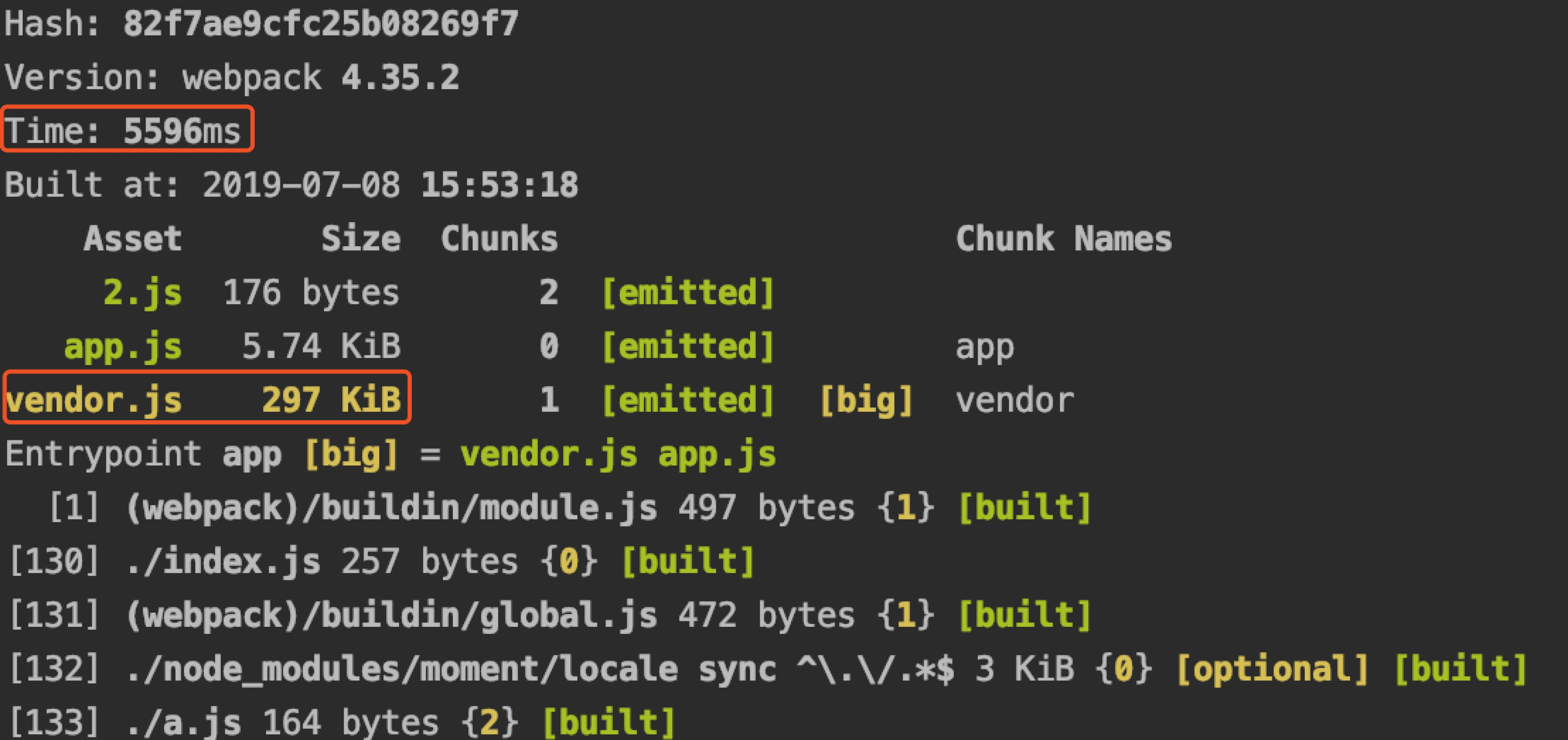This screenshot has width=1568, height=740.
Task: Click the 'webpack 4.35.2' version text
Action: click(x=321, y=77)
